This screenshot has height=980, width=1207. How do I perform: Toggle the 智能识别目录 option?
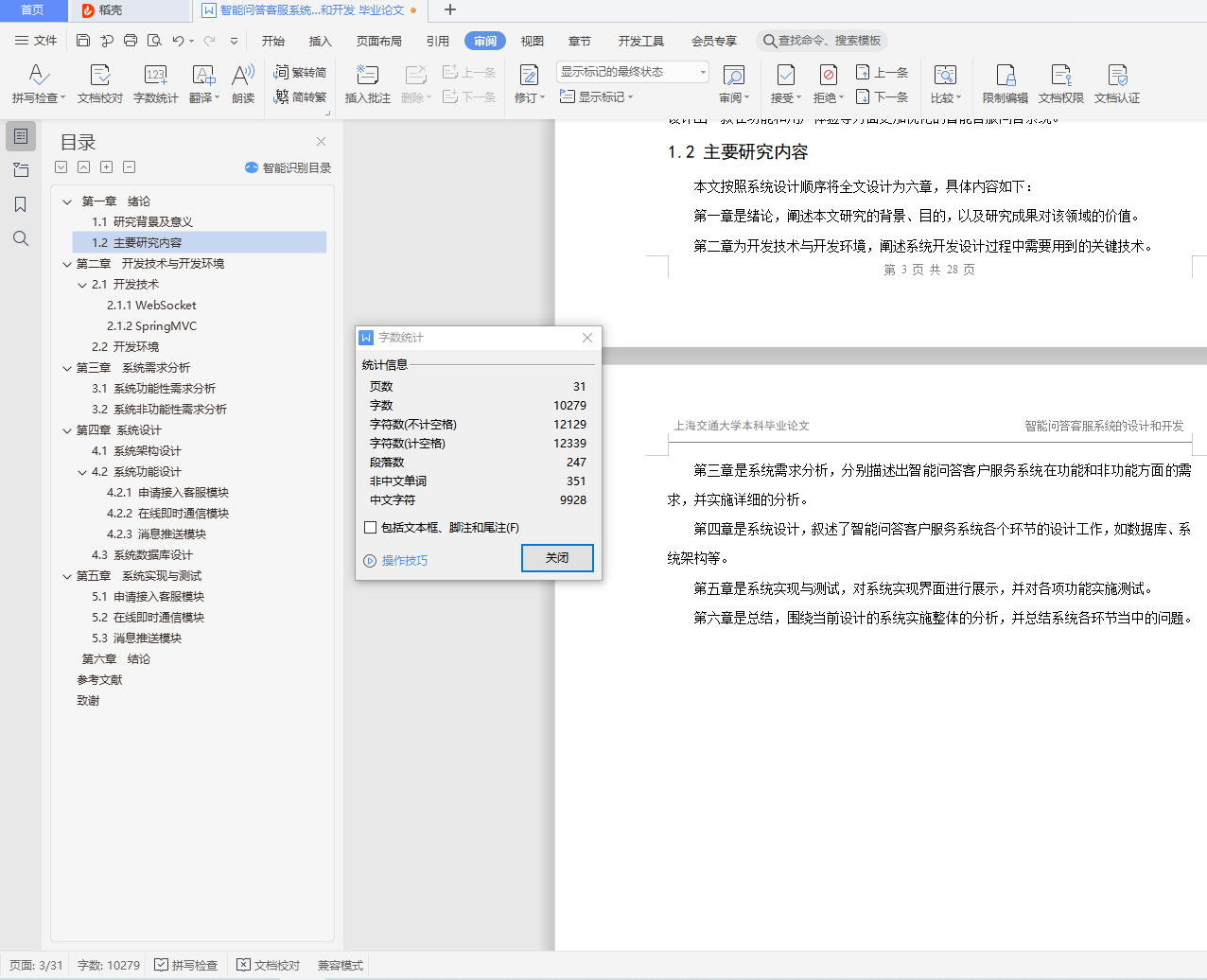tap(288, 167)
